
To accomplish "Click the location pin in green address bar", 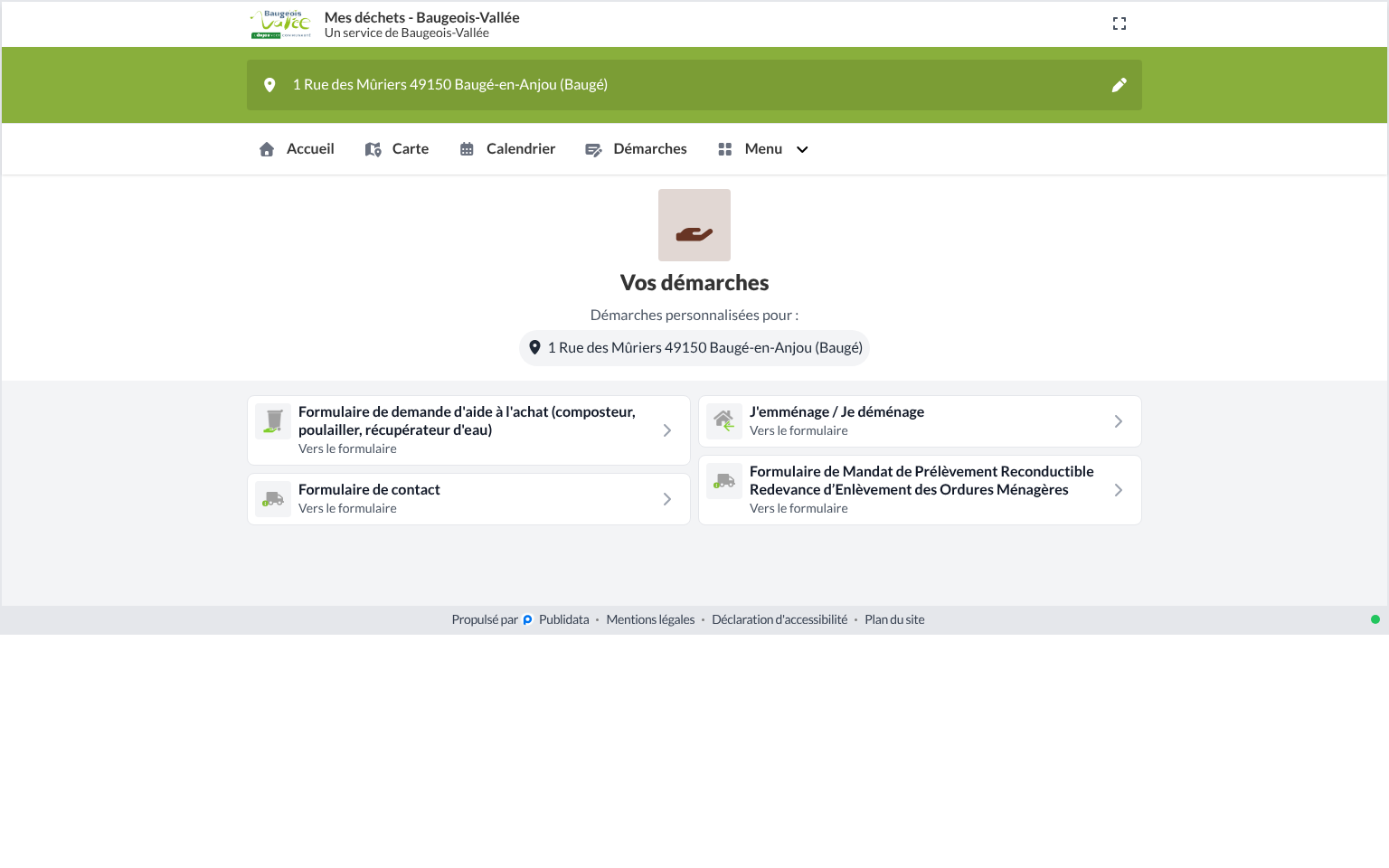I will 269,85.
